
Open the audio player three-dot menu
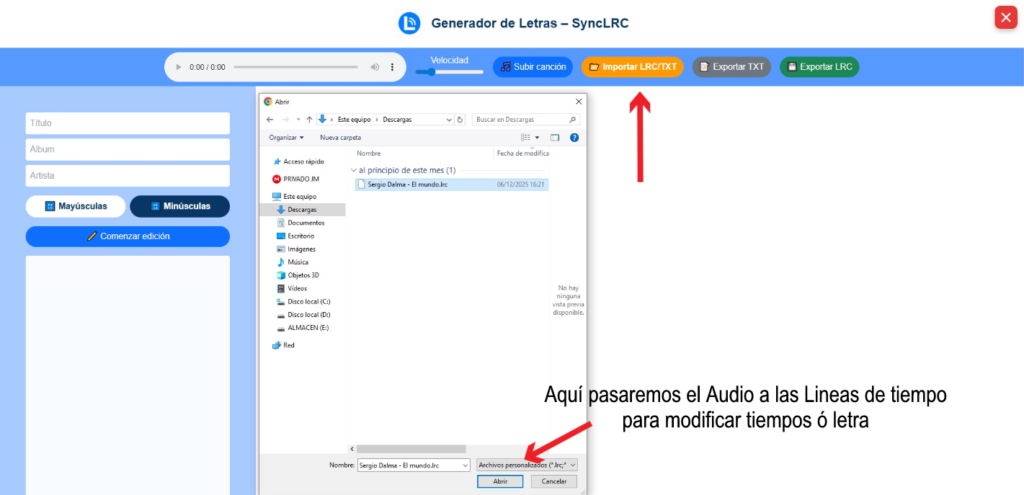[392, 67]
